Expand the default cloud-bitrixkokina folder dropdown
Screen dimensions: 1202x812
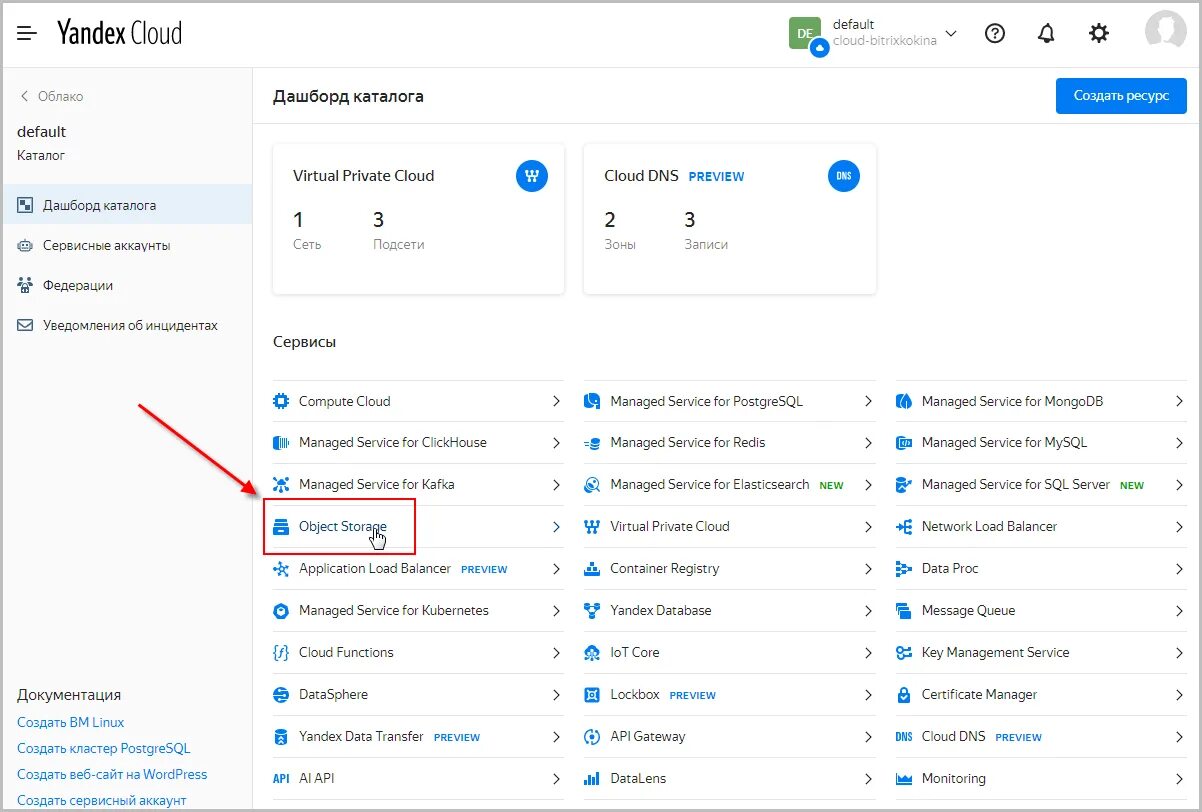(x=951, y=33)
